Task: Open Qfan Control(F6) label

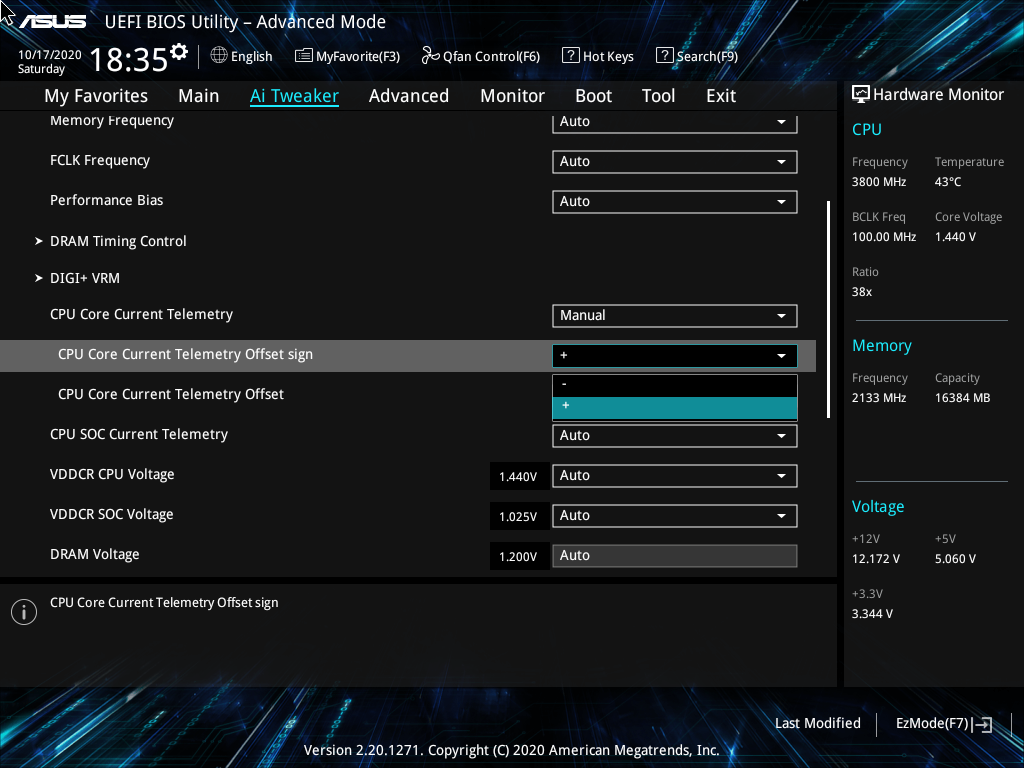Action: pos(491,56)
